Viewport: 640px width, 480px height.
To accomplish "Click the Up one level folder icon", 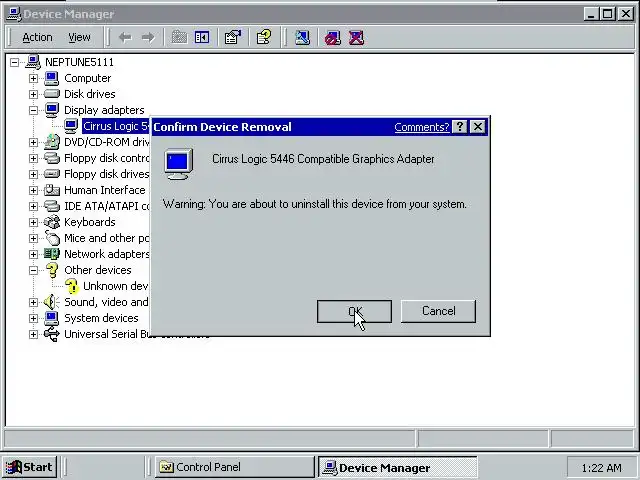I will [179, 38].
